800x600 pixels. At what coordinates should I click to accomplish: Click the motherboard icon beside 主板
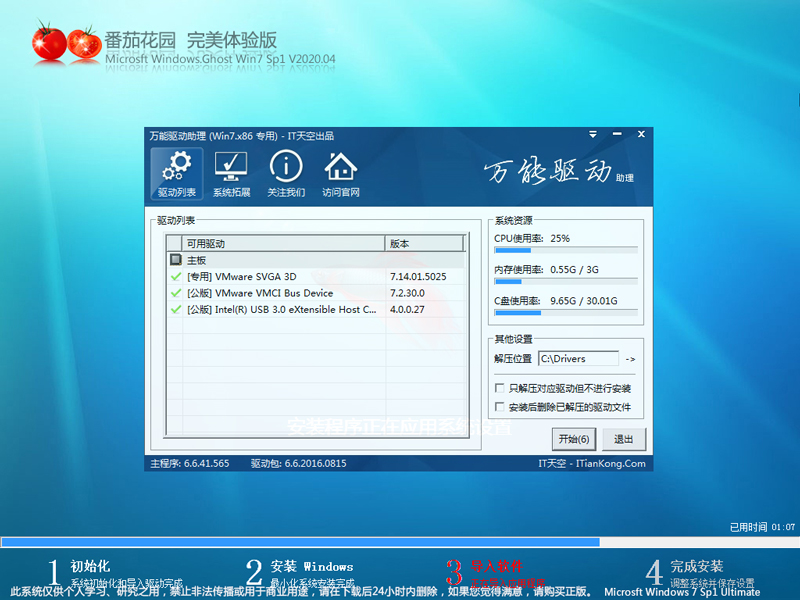coord(177,260)
